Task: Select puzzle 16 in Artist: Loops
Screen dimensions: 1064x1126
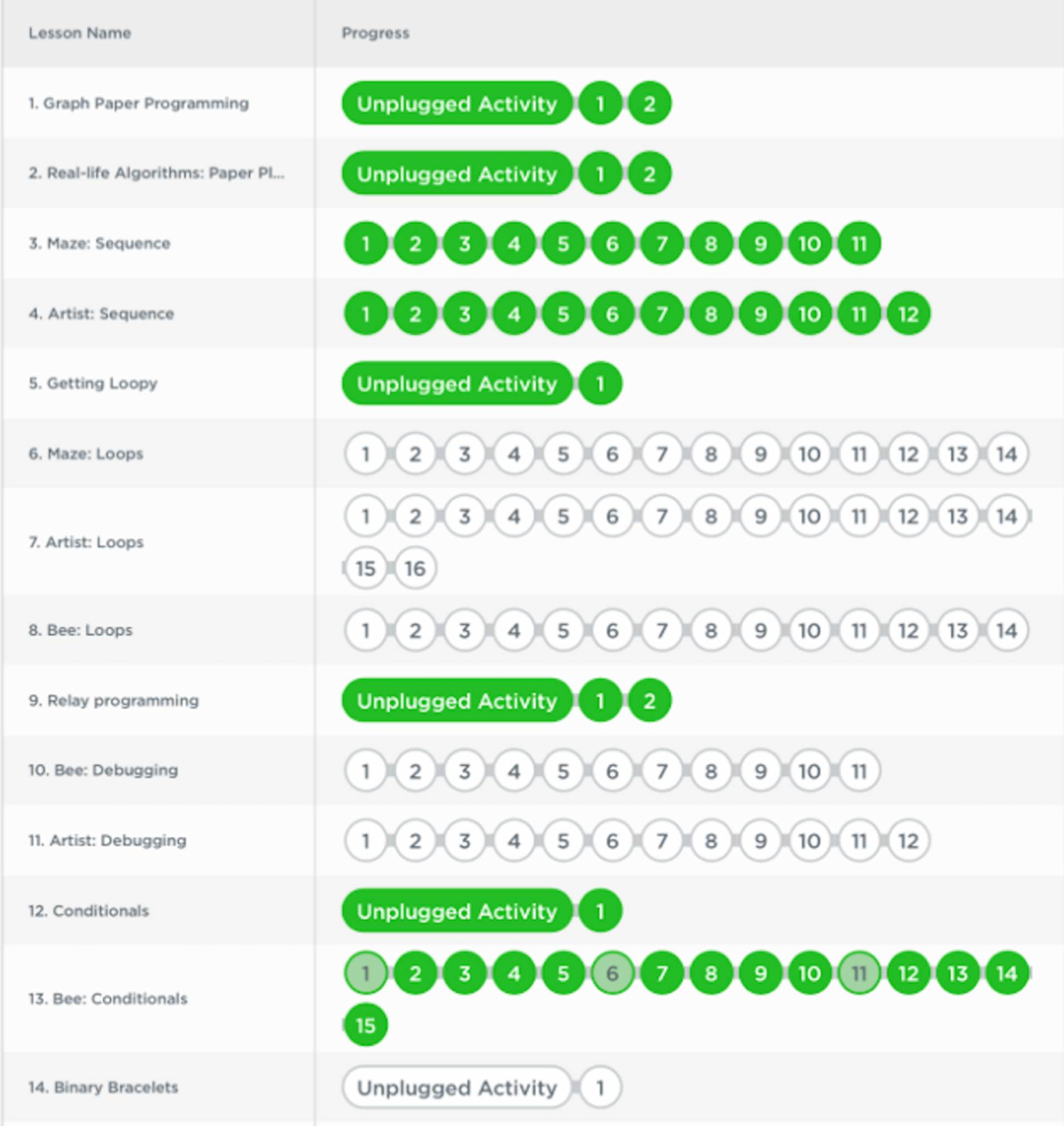Action: (x=415, y=568)
